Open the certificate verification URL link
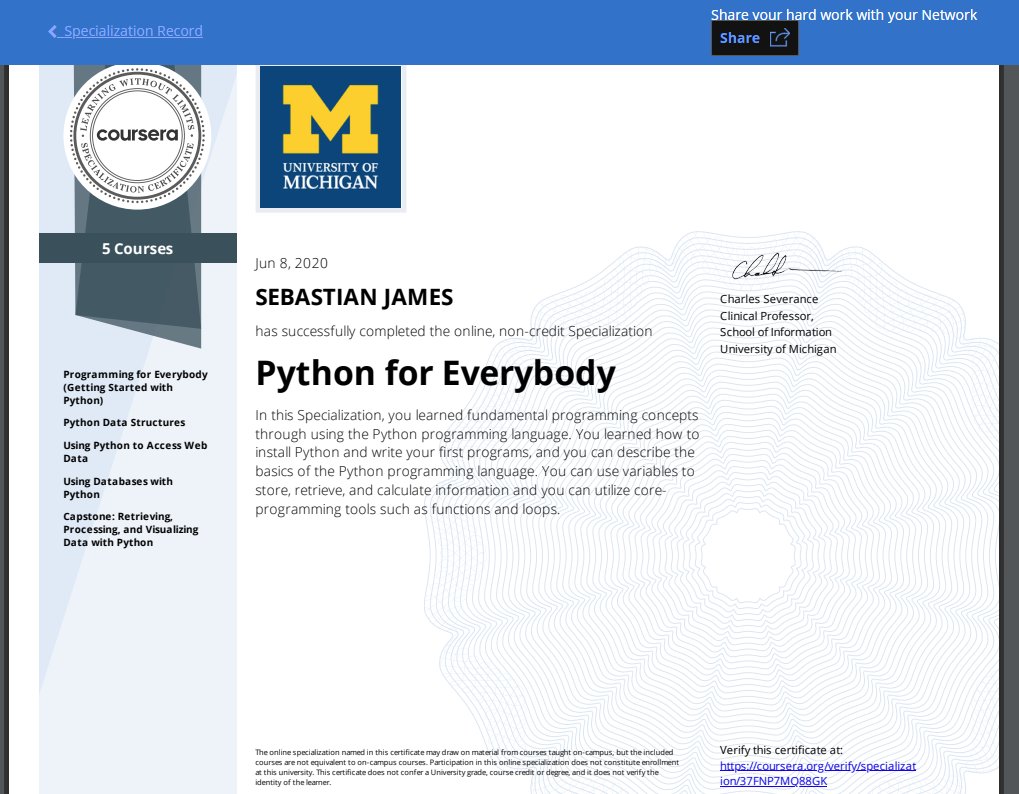 coord(818,773)
